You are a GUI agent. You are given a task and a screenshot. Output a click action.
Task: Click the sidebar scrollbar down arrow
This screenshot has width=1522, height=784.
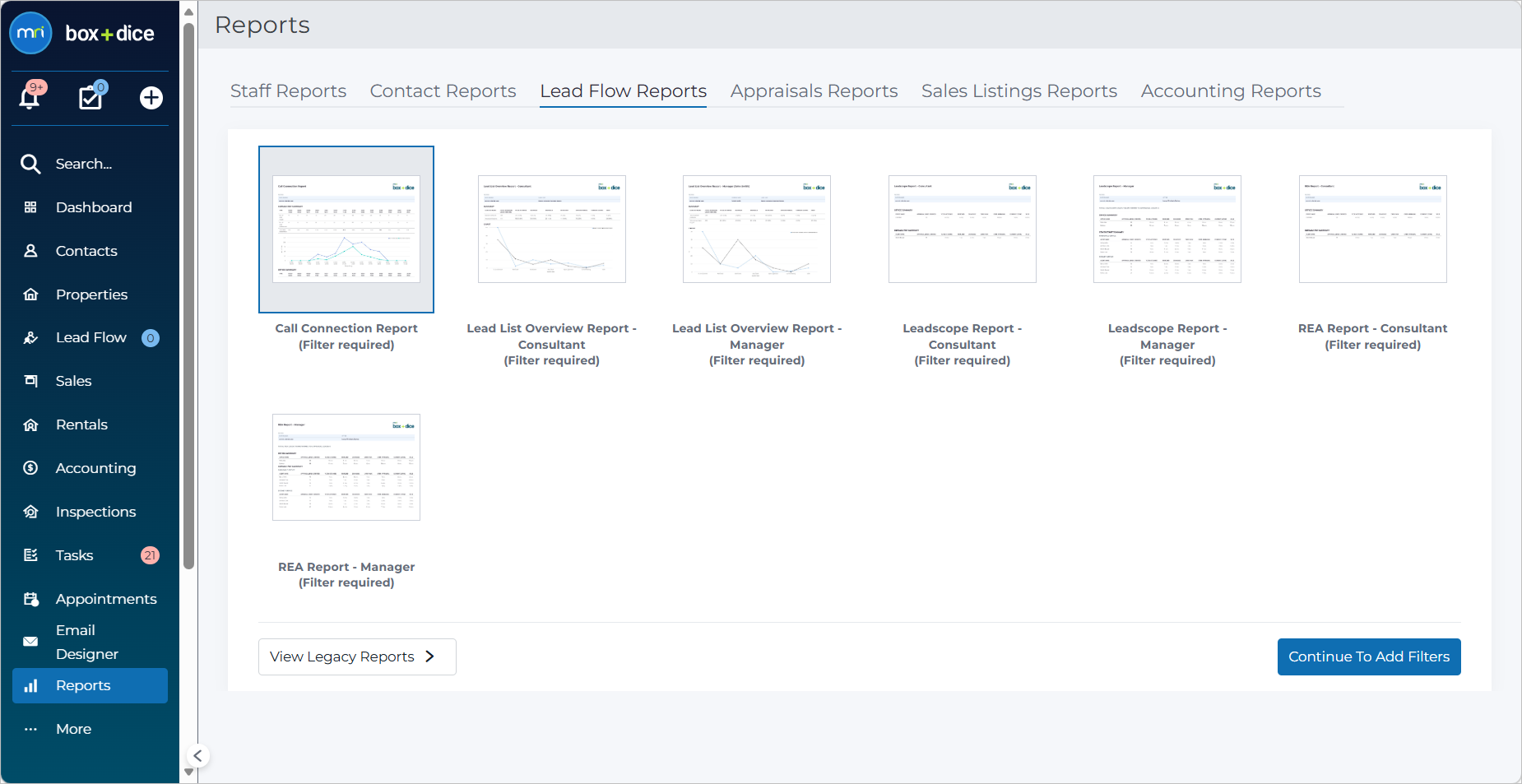click(188, 772)
